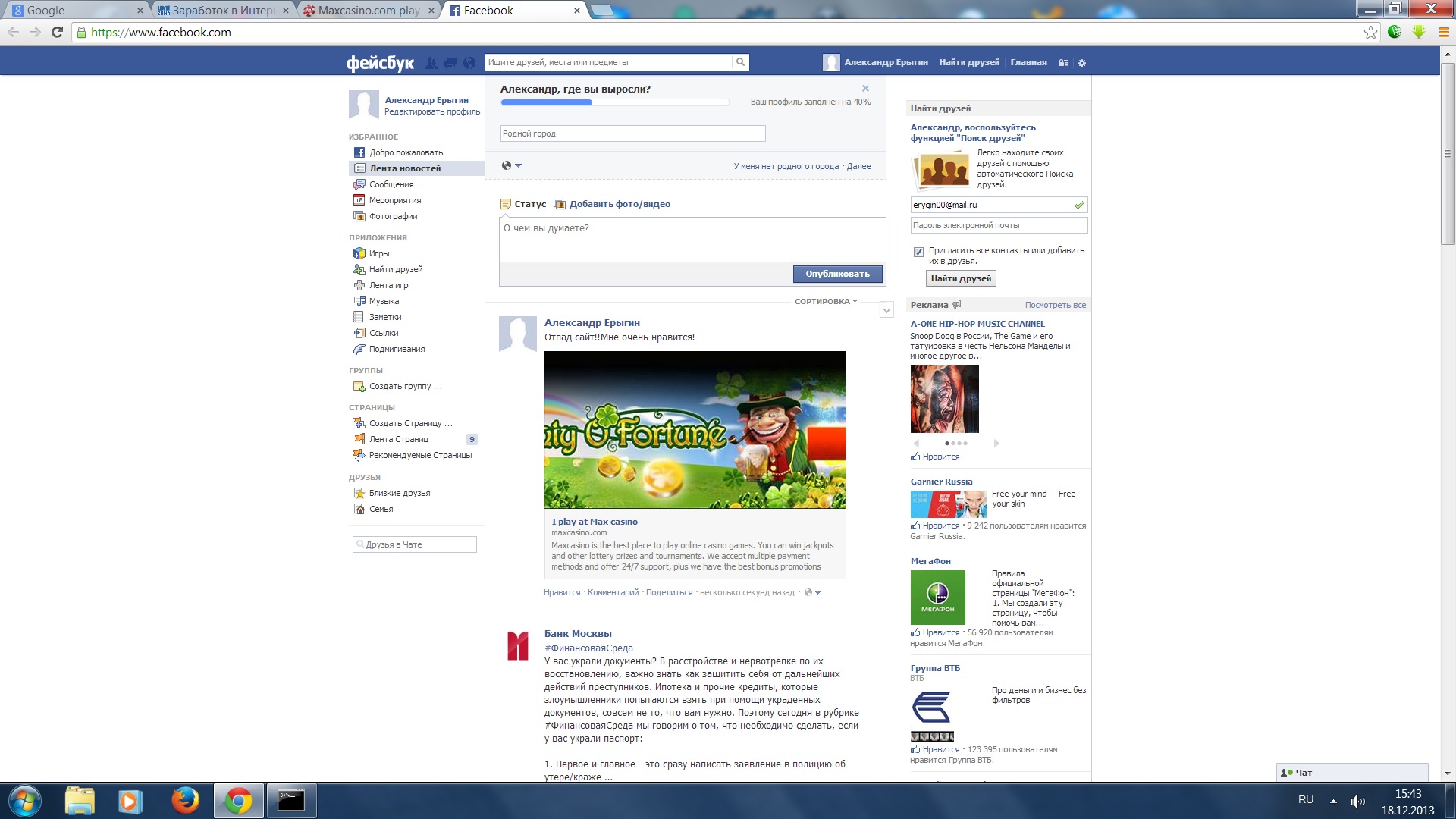Click the Windows Start button
The width and height of the screenshot is (1456, 819).
coord(24,801)
